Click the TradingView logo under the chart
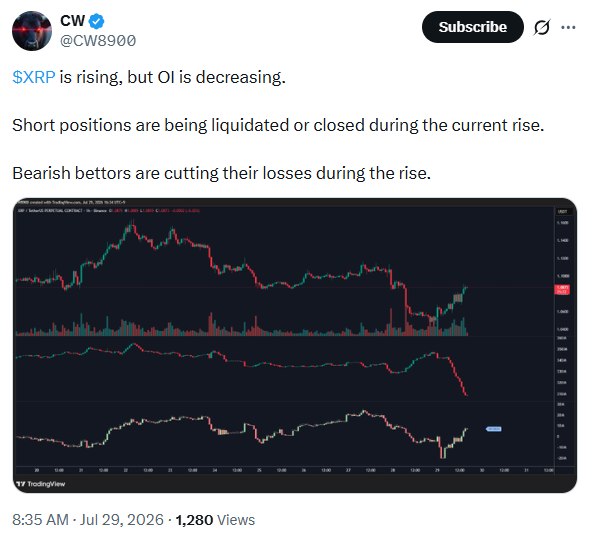Image resolution: width=591 pixels, height=535 pixels. pos(41,484)
